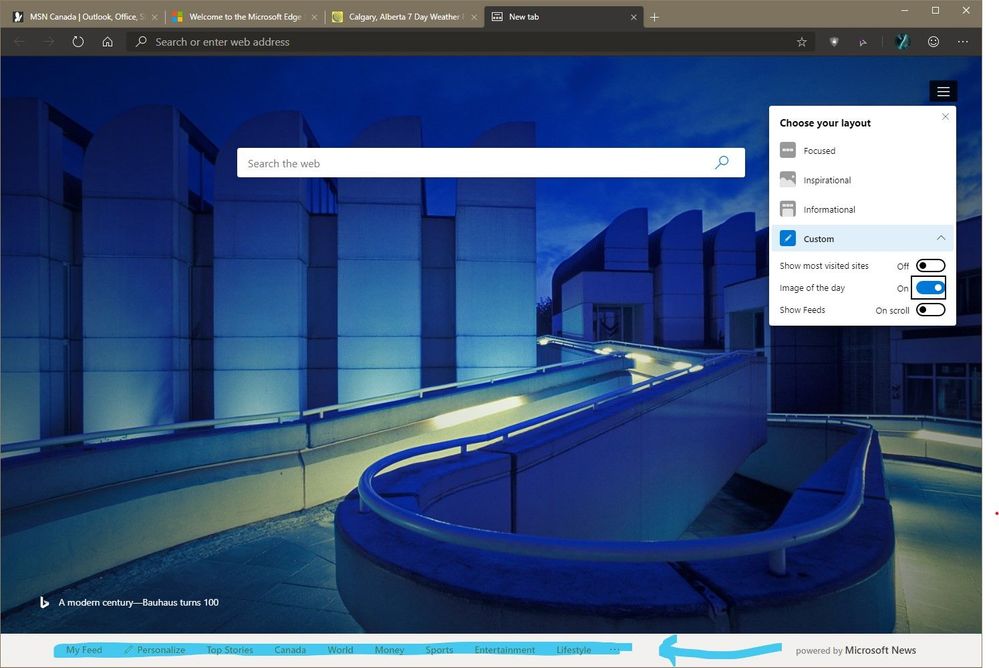Open the My Feed link

coord(84,650)
